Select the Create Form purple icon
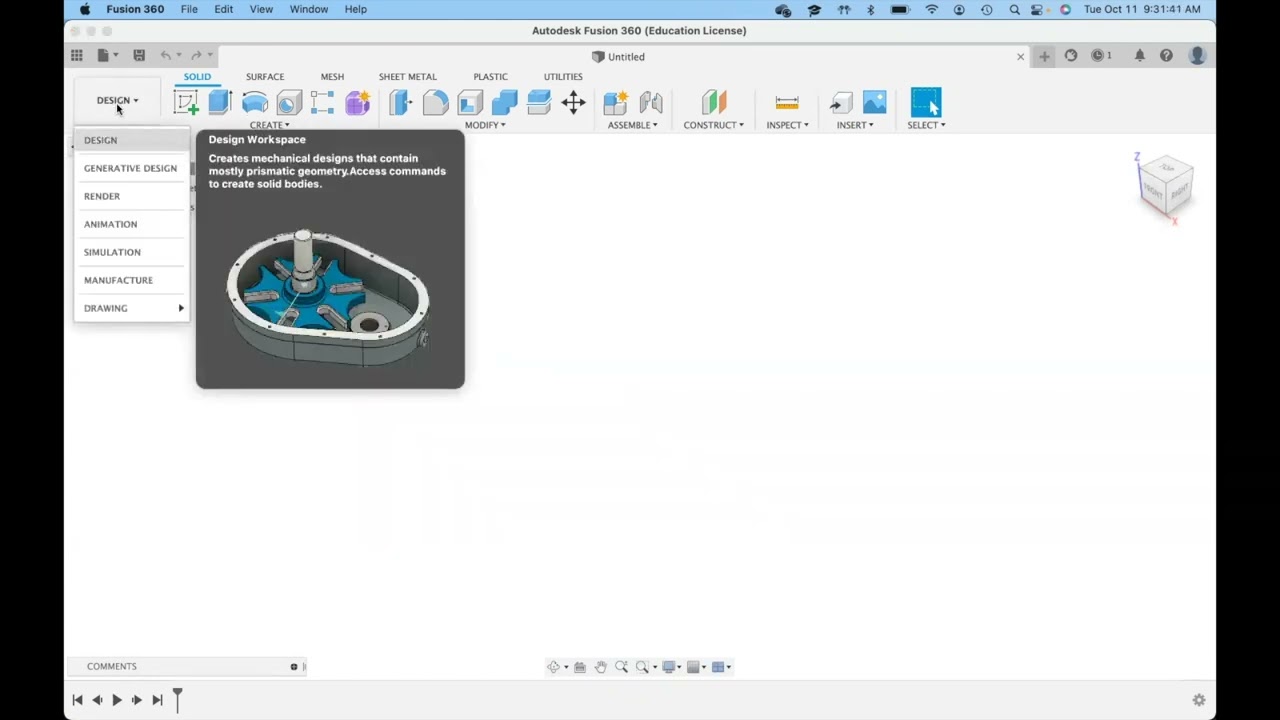1280x720 pixels. [x=357, y=102]
